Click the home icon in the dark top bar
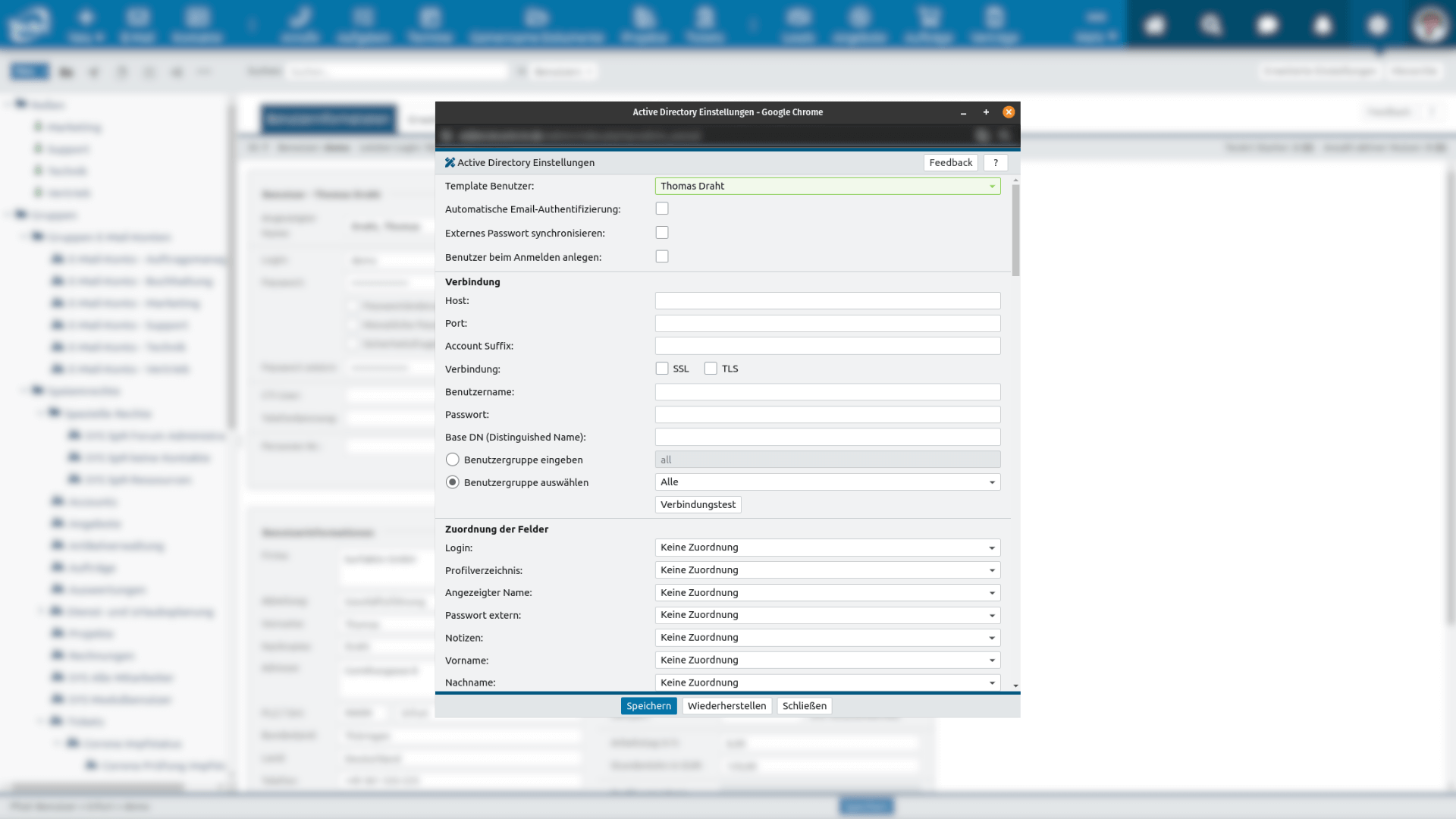The image size is (1456, 819). tap(1155, 24)
